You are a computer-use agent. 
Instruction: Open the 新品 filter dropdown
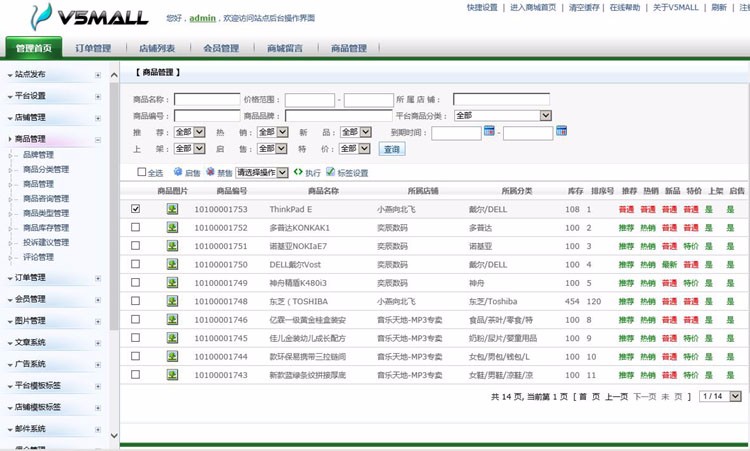(x=356, y=132)
